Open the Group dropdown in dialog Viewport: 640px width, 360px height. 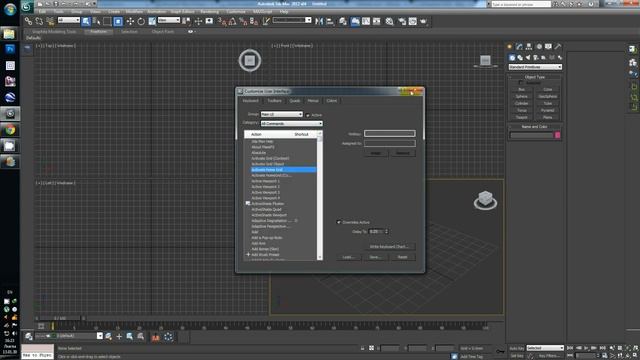282,115
